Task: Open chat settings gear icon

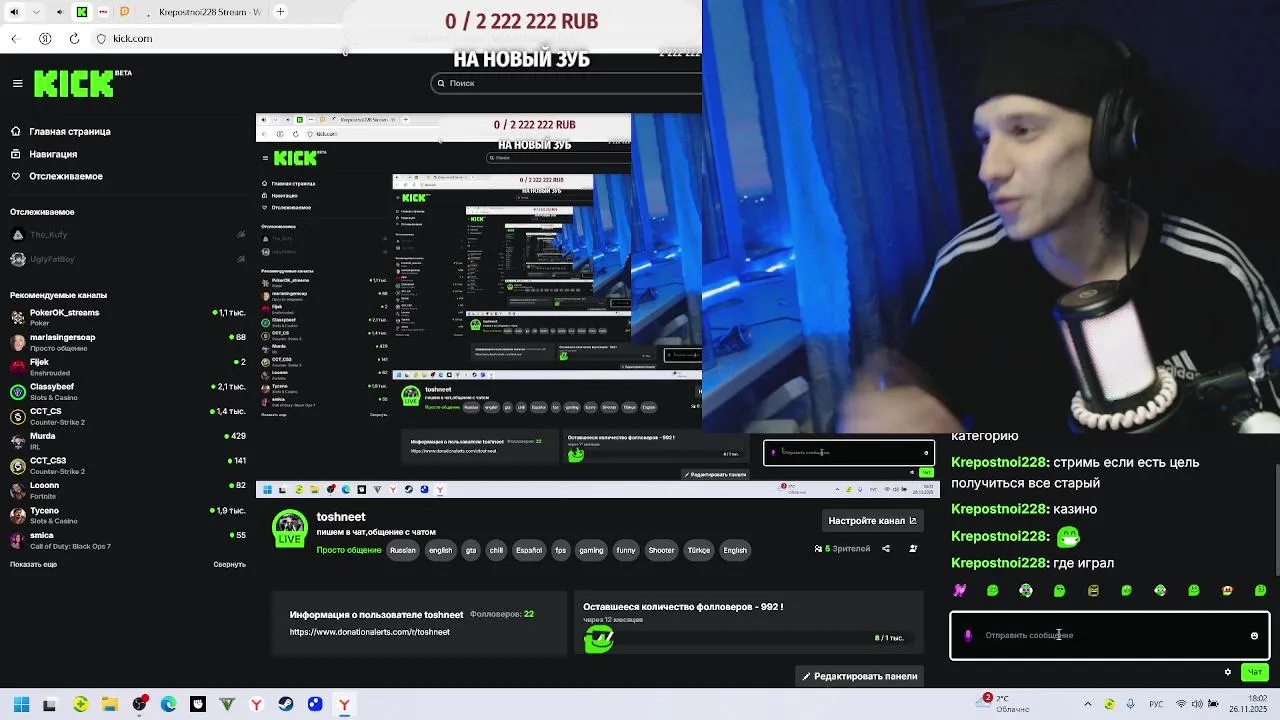Action: [x=1228, y=672]
